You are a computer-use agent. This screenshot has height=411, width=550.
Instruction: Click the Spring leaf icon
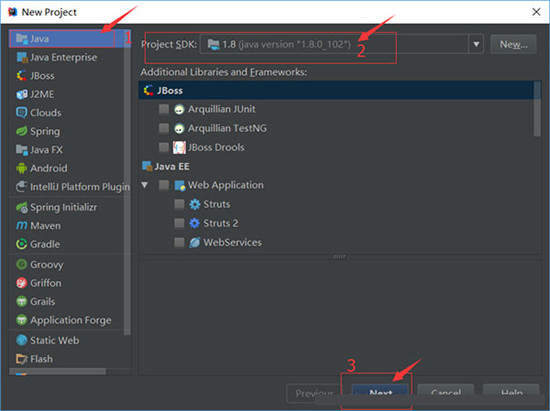point(22,131)
